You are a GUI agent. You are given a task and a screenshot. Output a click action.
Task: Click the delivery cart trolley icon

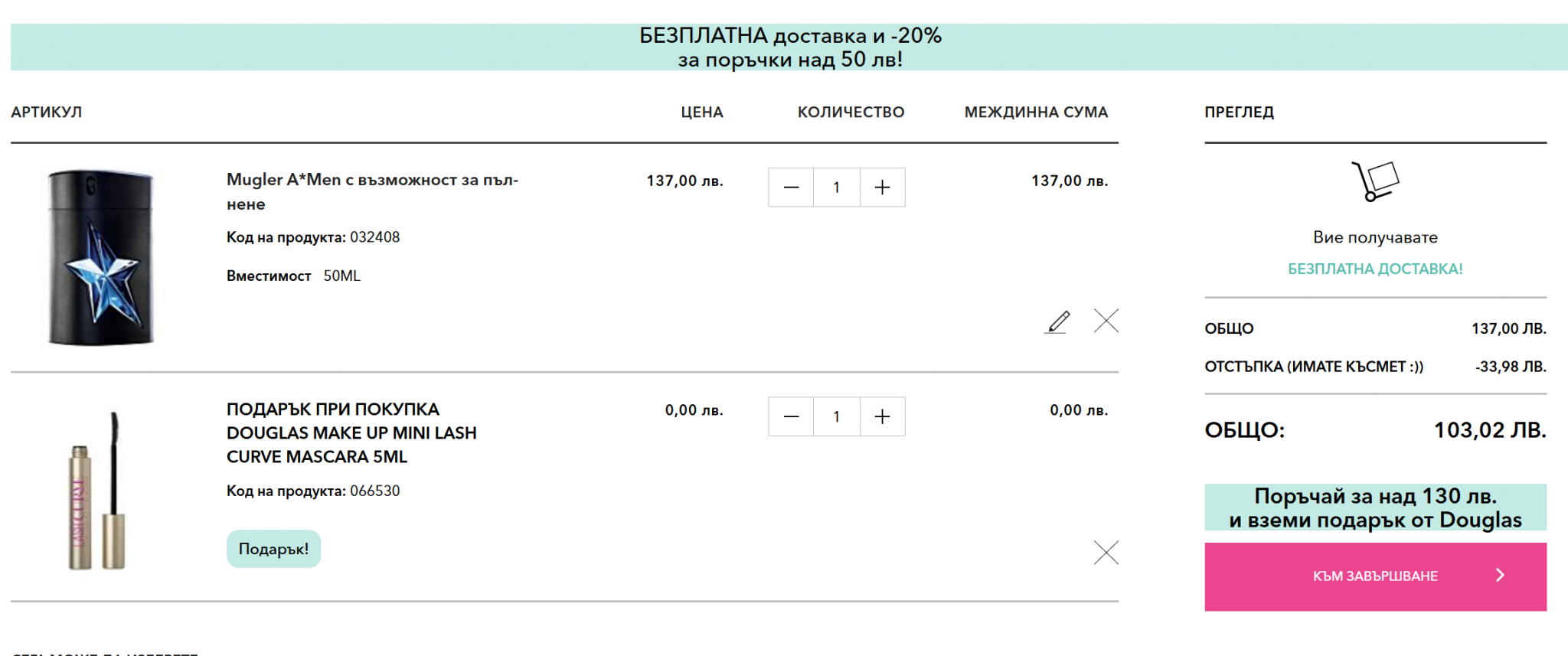1375,181
